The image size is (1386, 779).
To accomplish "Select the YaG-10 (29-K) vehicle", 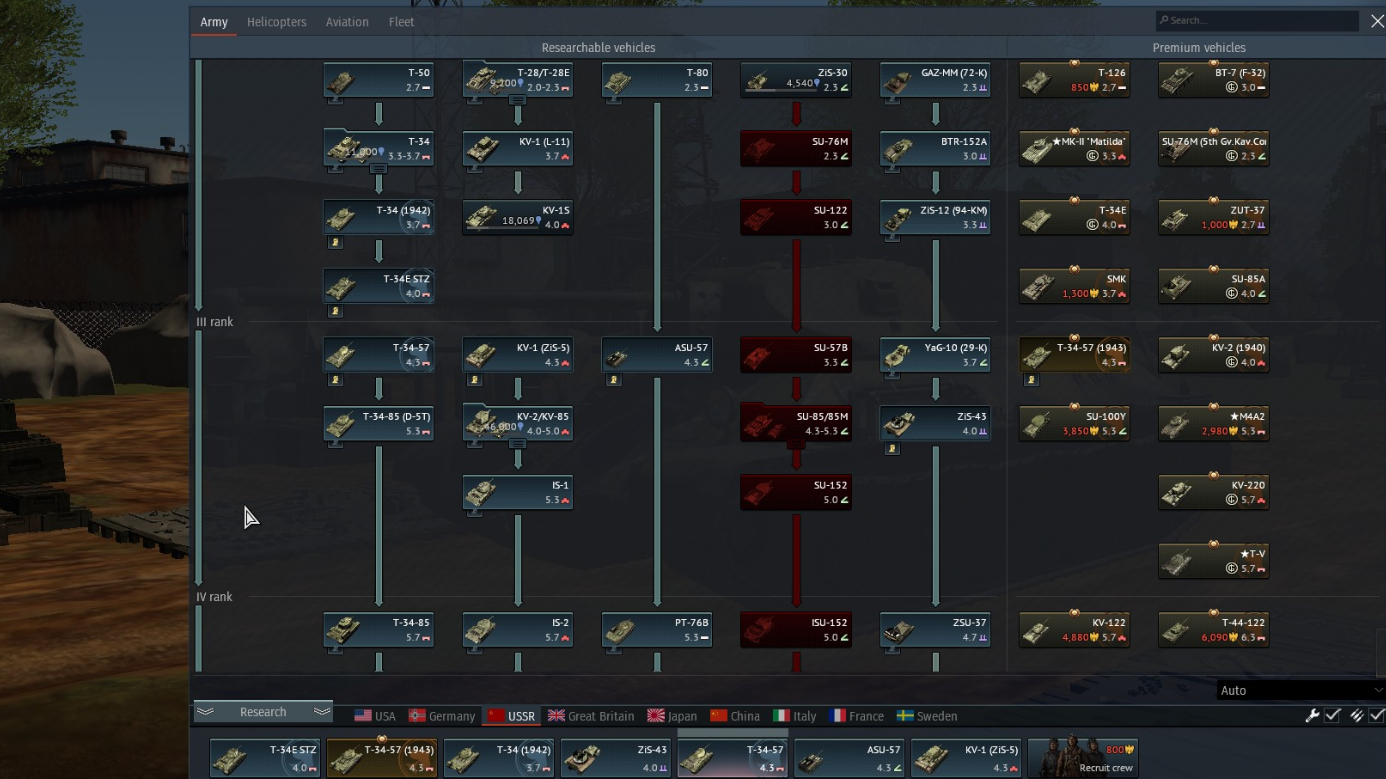I will [935, 355].
